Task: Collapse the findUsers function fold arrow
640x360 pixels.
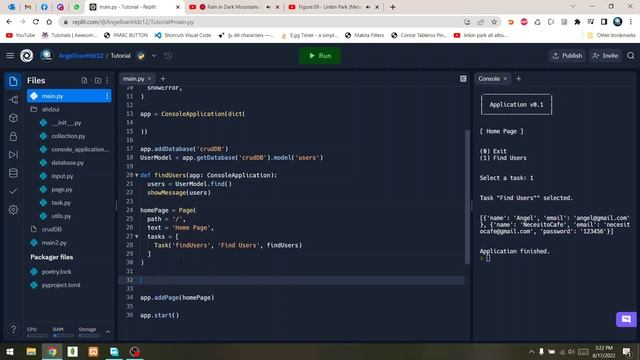Action: 137,175
